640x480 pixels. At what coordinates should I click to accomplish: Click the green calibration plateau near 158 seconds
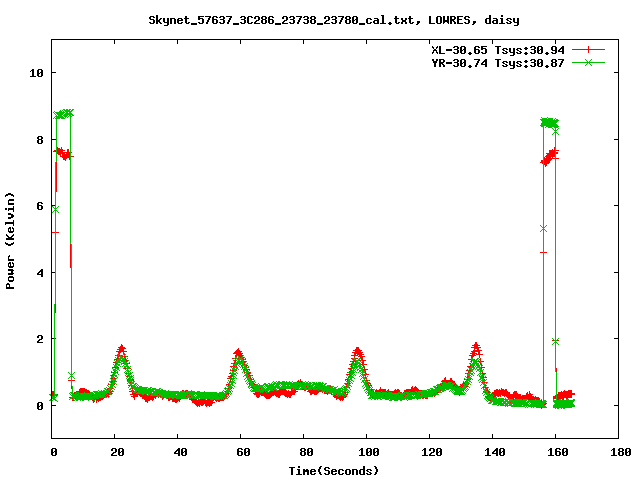tap(549, 122)
